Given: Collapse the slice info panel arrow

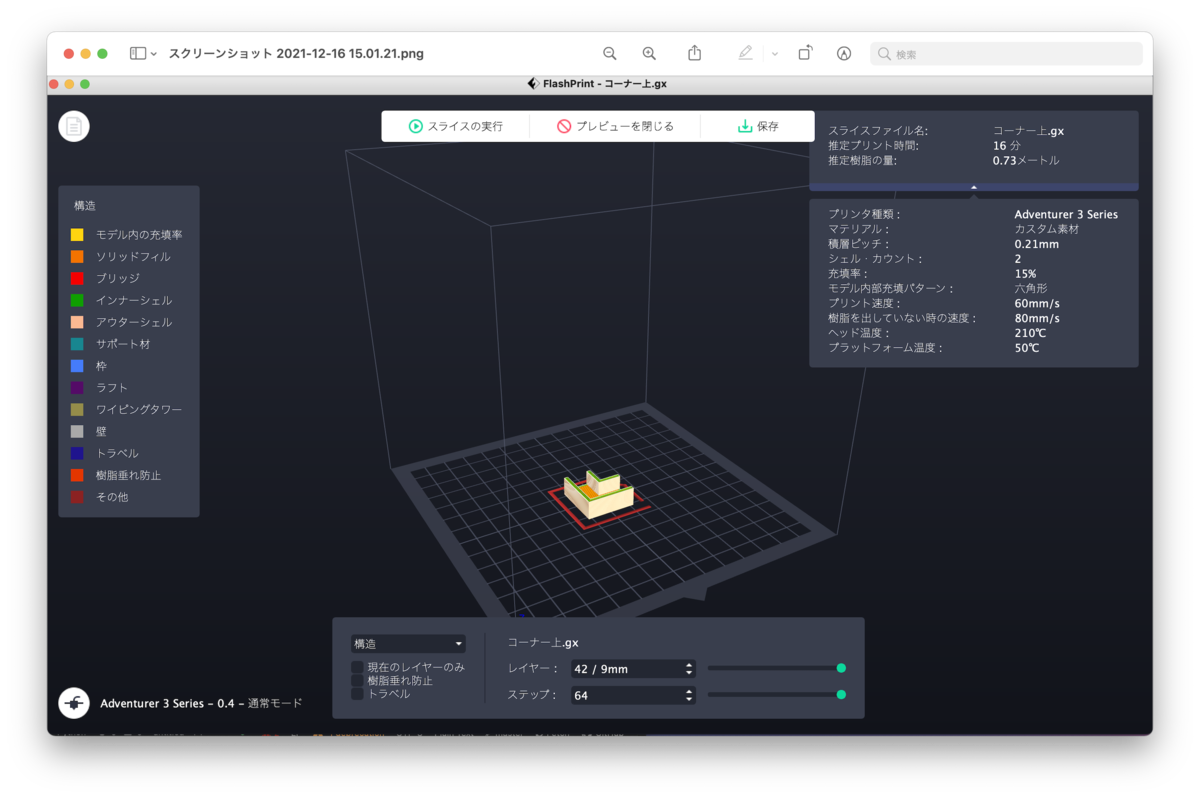Looking at the screenshot, I should tap(973, 187).
